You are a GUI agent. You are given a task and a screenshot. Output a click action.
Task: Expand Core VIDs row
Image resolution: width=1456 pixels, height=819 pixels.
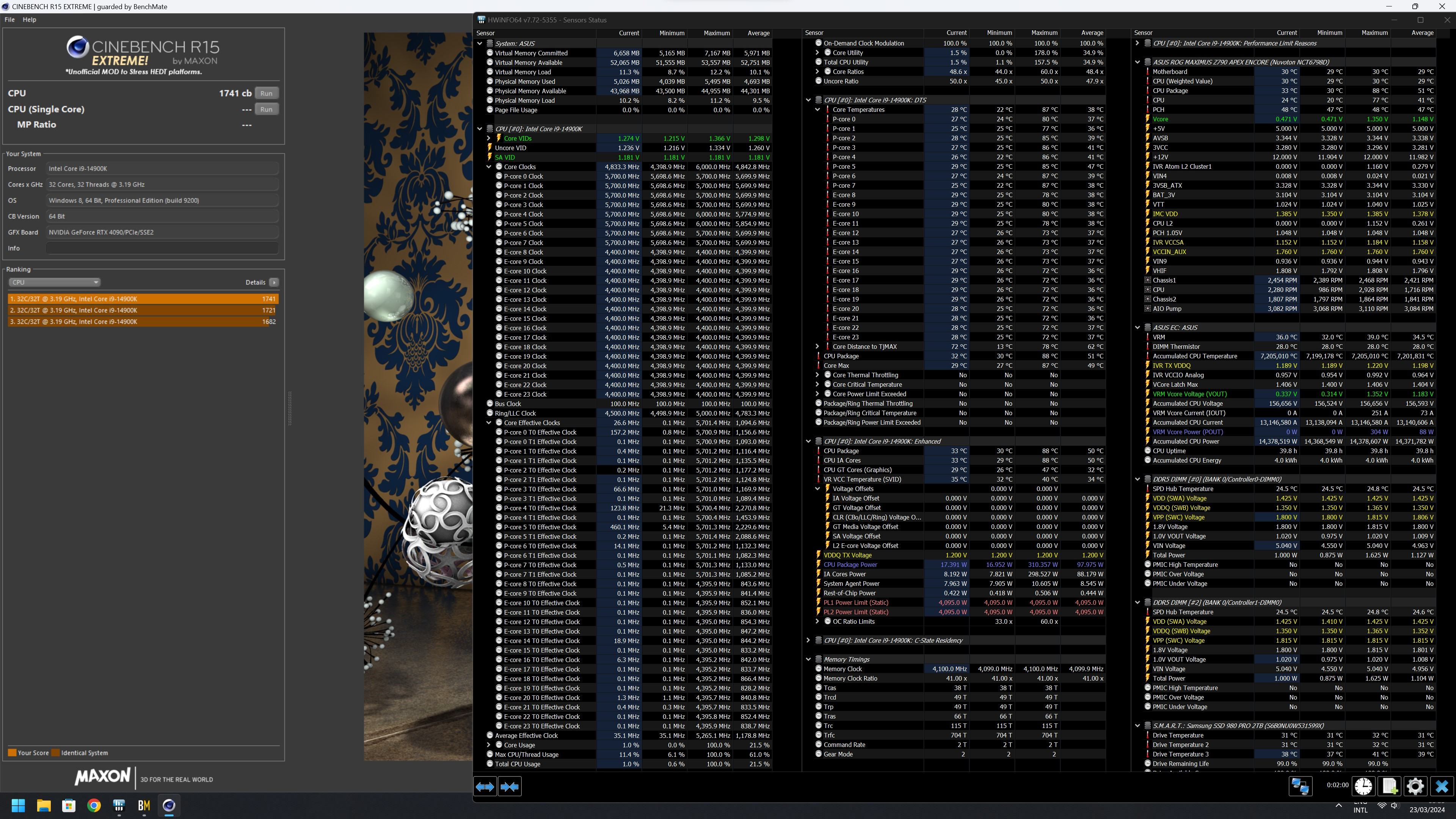(x=489, y=138)
